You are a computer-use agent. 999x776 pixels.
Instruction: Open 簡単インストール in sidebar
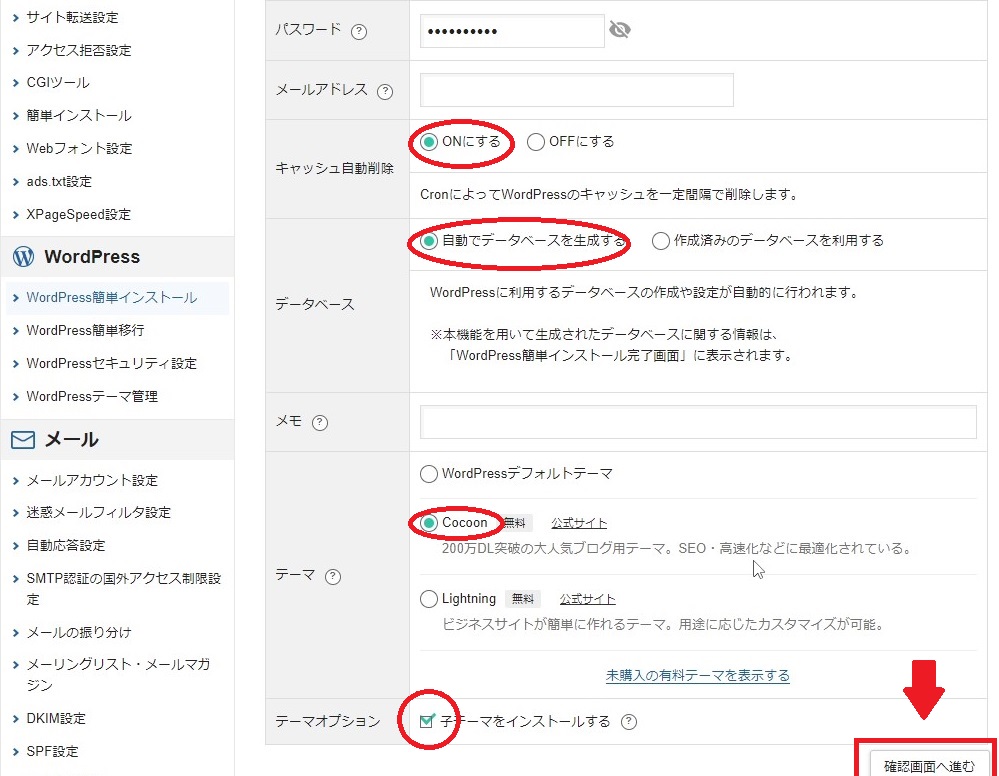(78, 115)
